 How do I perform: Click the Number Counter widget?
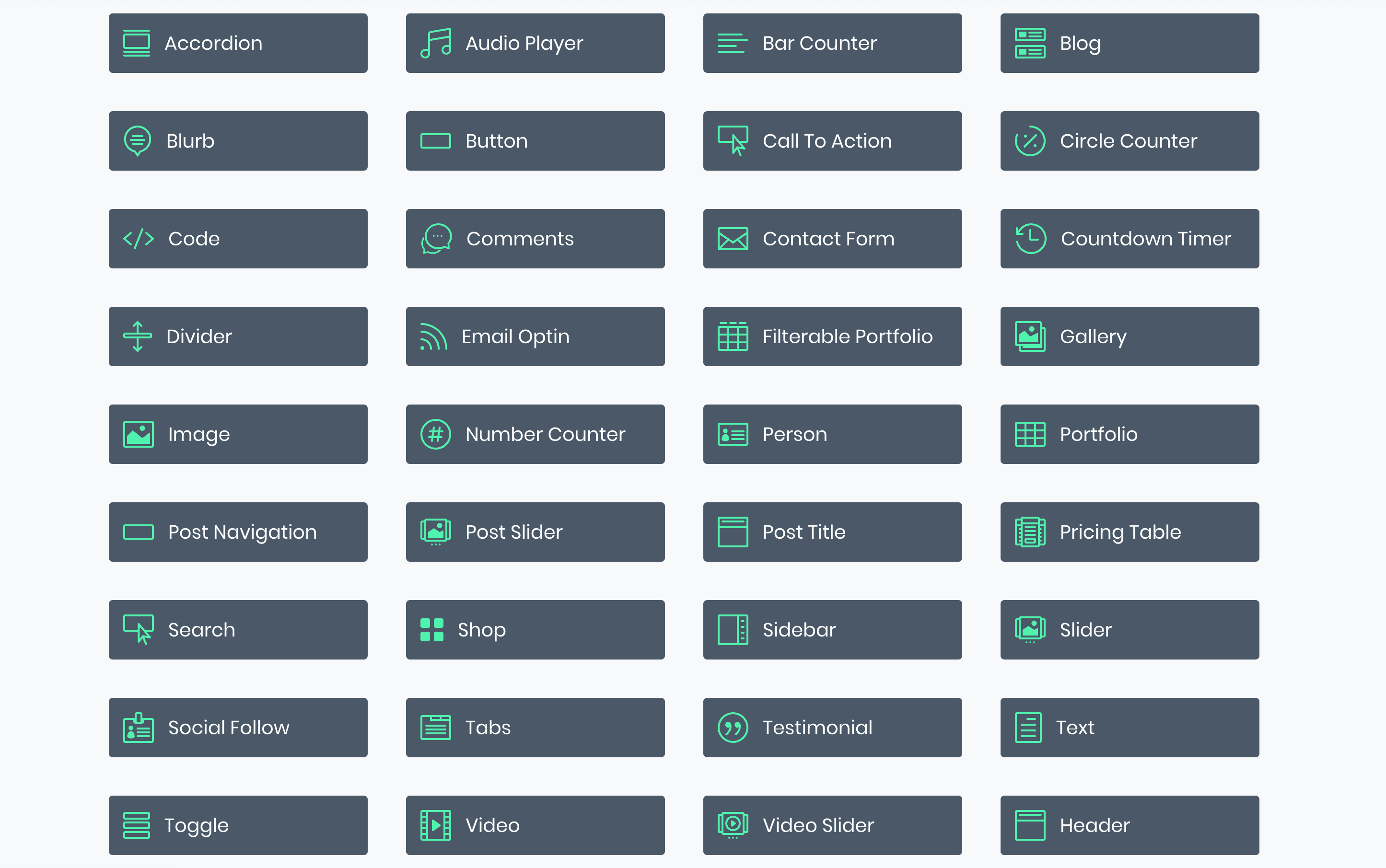click(x=535, y=434)
